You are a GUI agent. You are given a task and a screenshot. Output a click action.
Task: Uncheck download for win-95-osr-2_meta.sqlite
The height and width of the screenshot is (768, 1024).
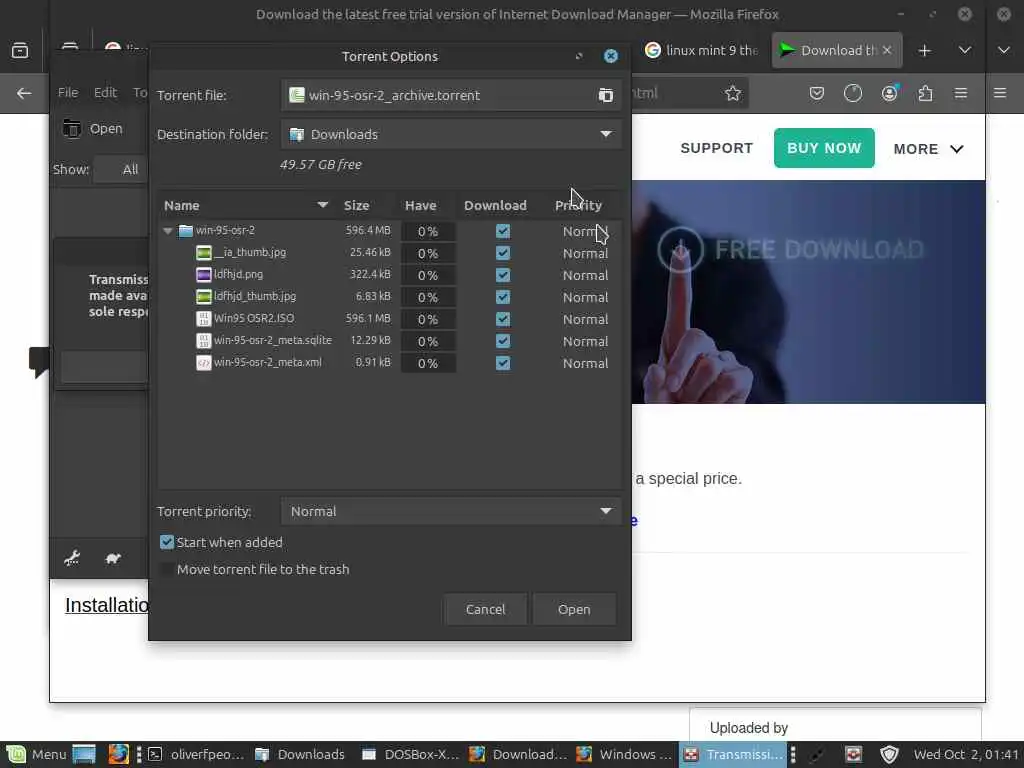coord(502,341)
